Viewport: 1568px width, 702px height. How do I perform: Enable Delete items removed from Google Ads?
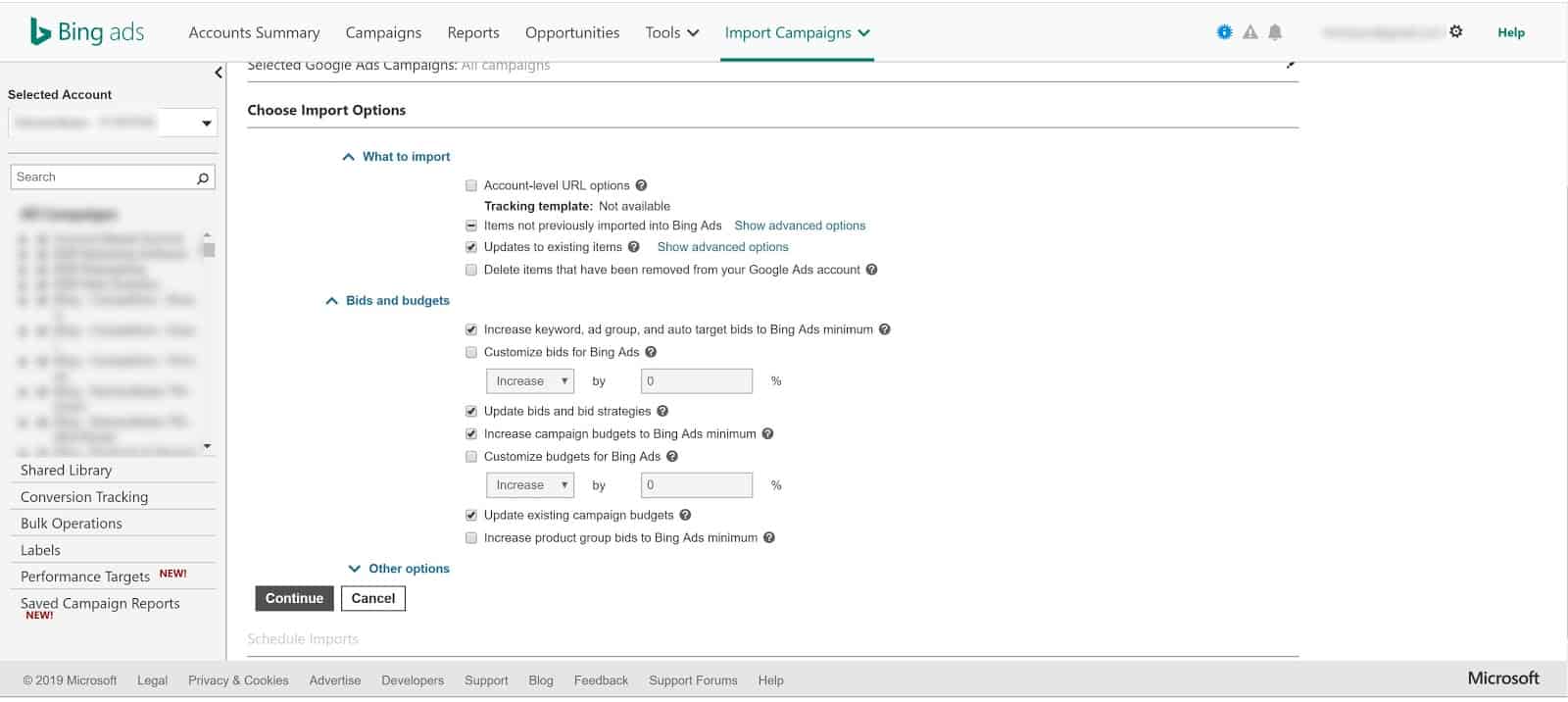[471, 270]
